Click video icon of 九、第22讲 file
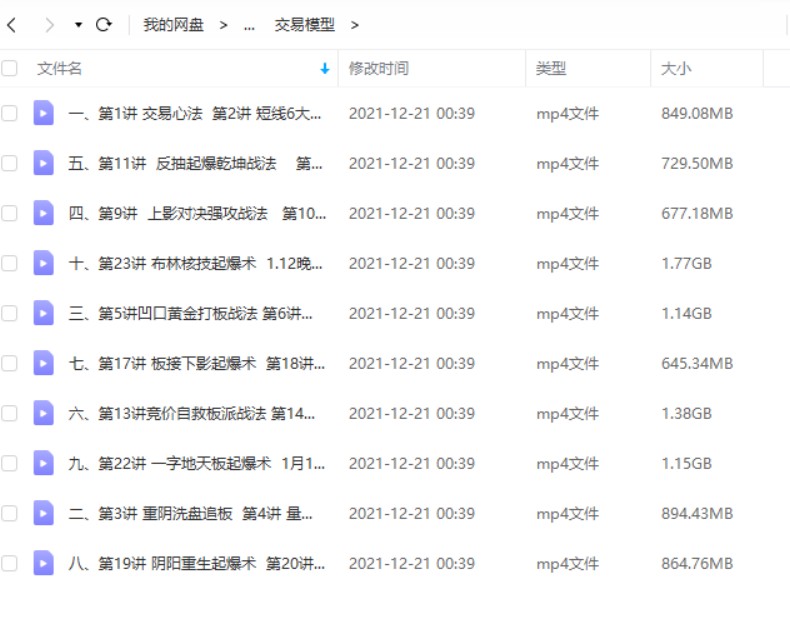 pos(43,463)
